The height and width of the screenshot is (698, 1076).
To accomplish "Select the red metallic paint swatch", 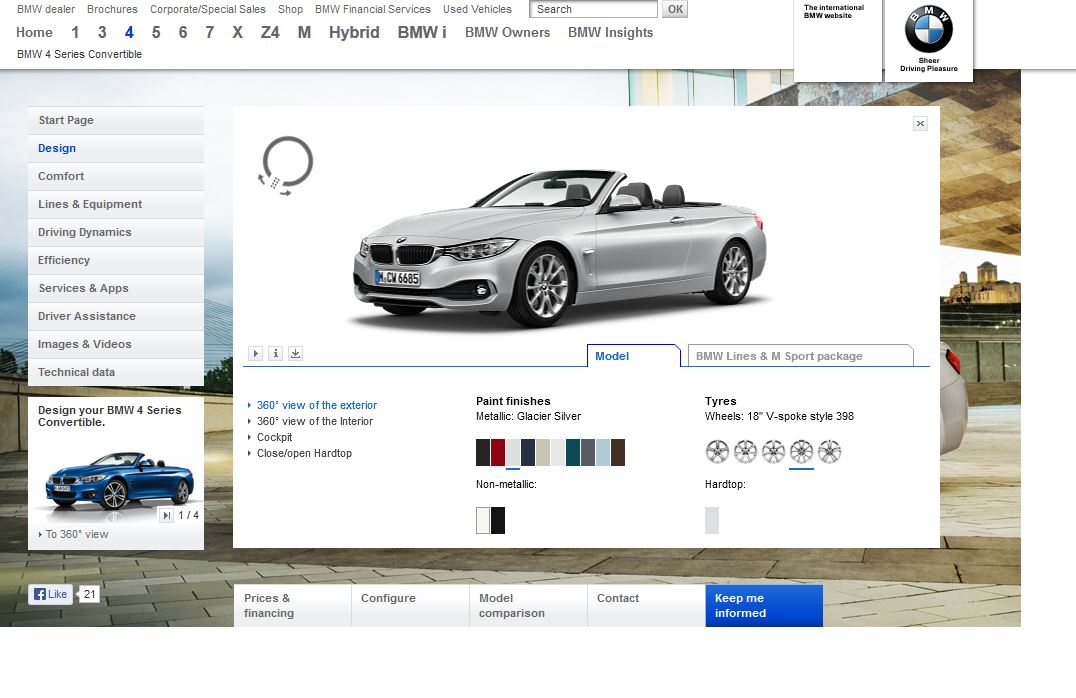I will [498, 452].
